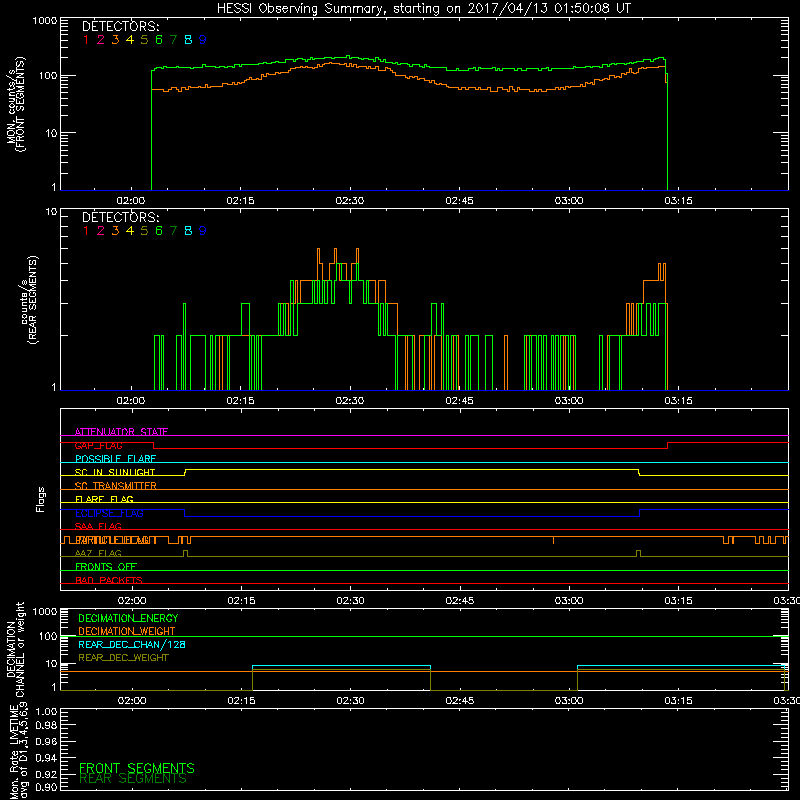Click the POSSIBLE_FLARE flag label
Viewport: 800px width, 800px height.
click(x=115, y=459)
